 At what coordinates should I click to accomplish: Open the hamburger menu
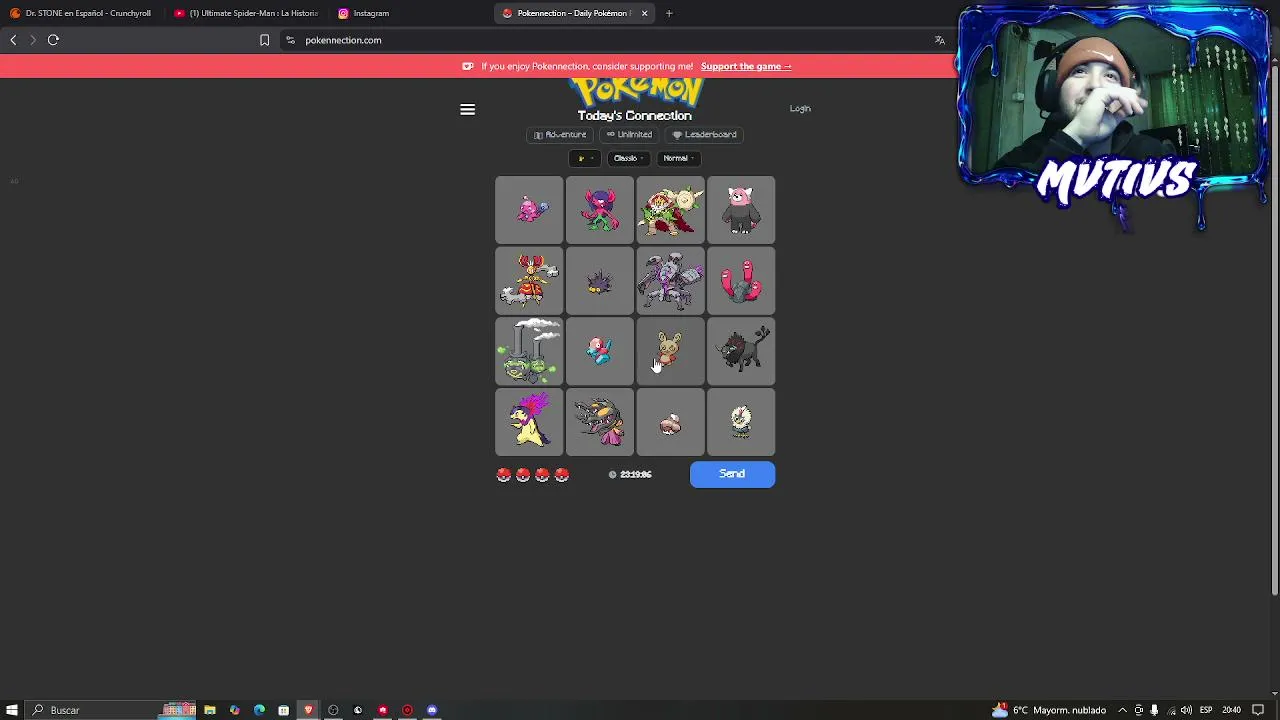(467, 109)
